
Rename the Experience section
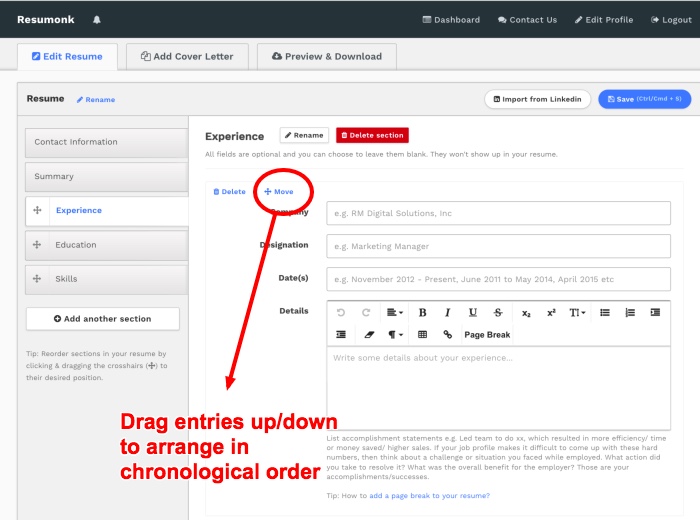pyautogui.click(x=304, y=135)
